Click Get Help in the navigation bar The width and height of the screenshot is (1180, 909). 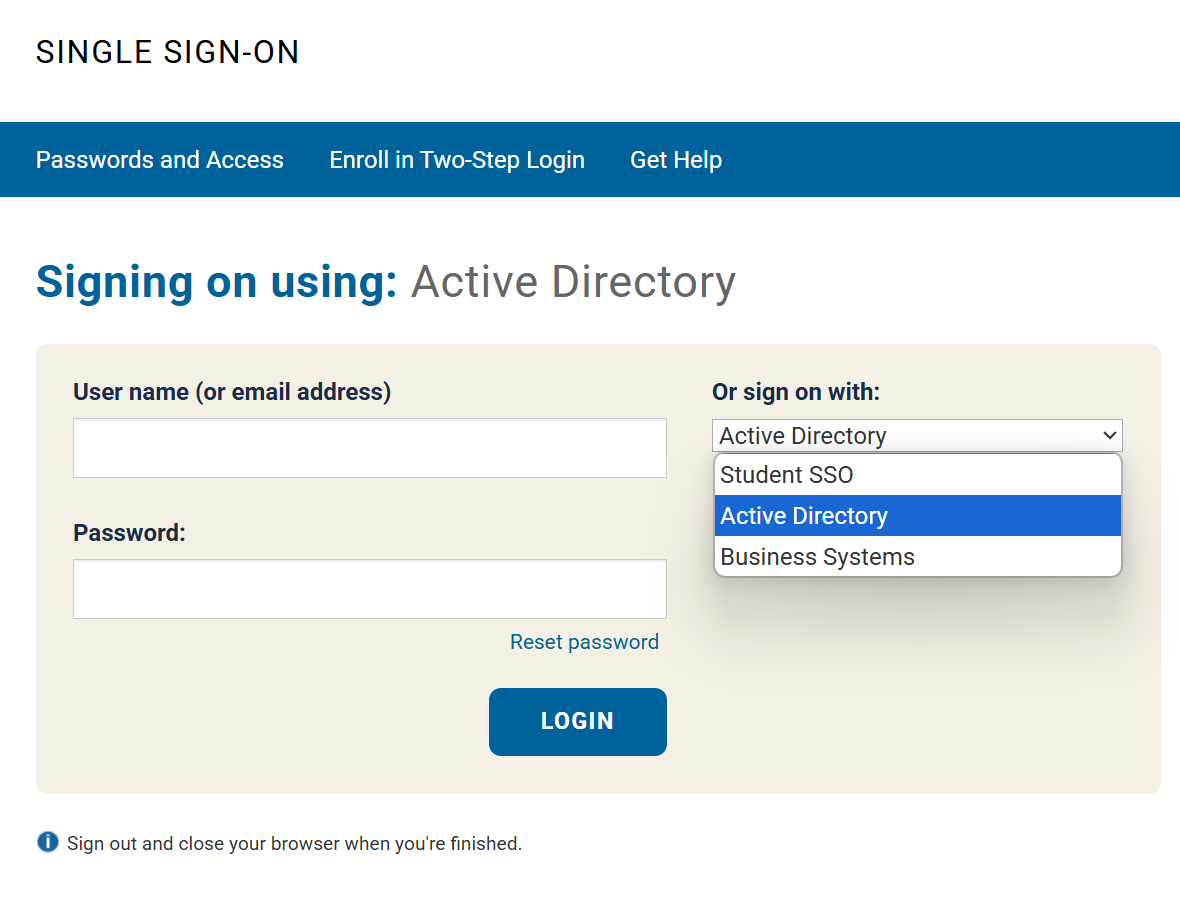676,159
